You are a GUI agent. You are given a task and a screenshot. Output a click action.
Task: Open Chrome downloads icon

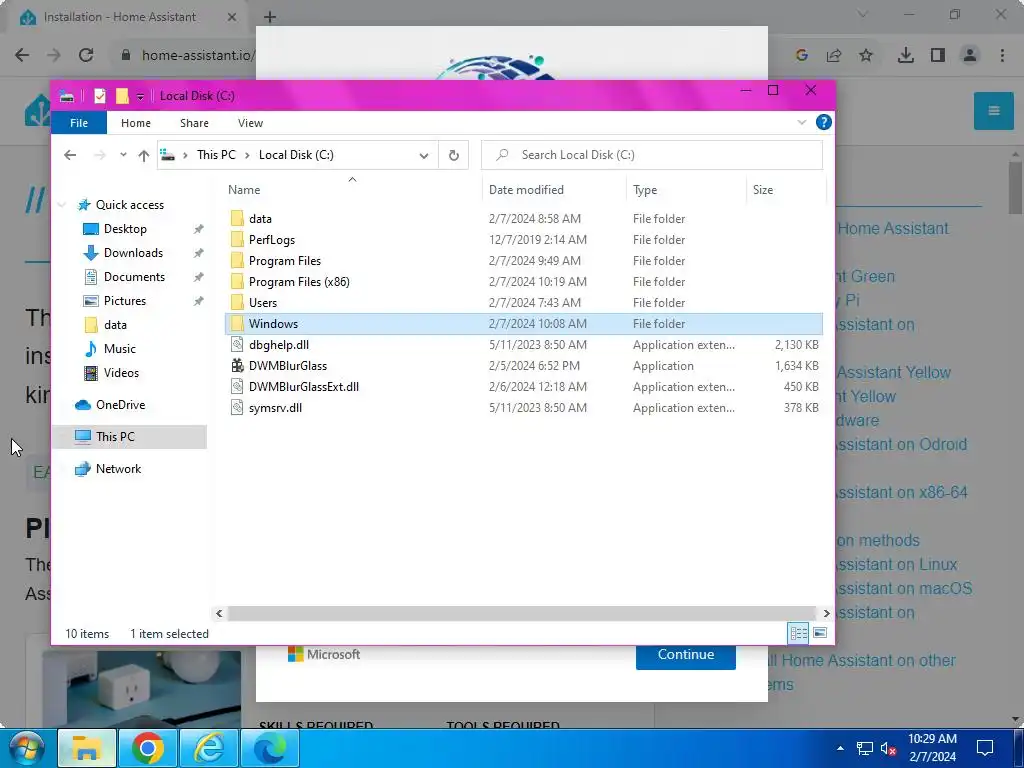(905, 56)
